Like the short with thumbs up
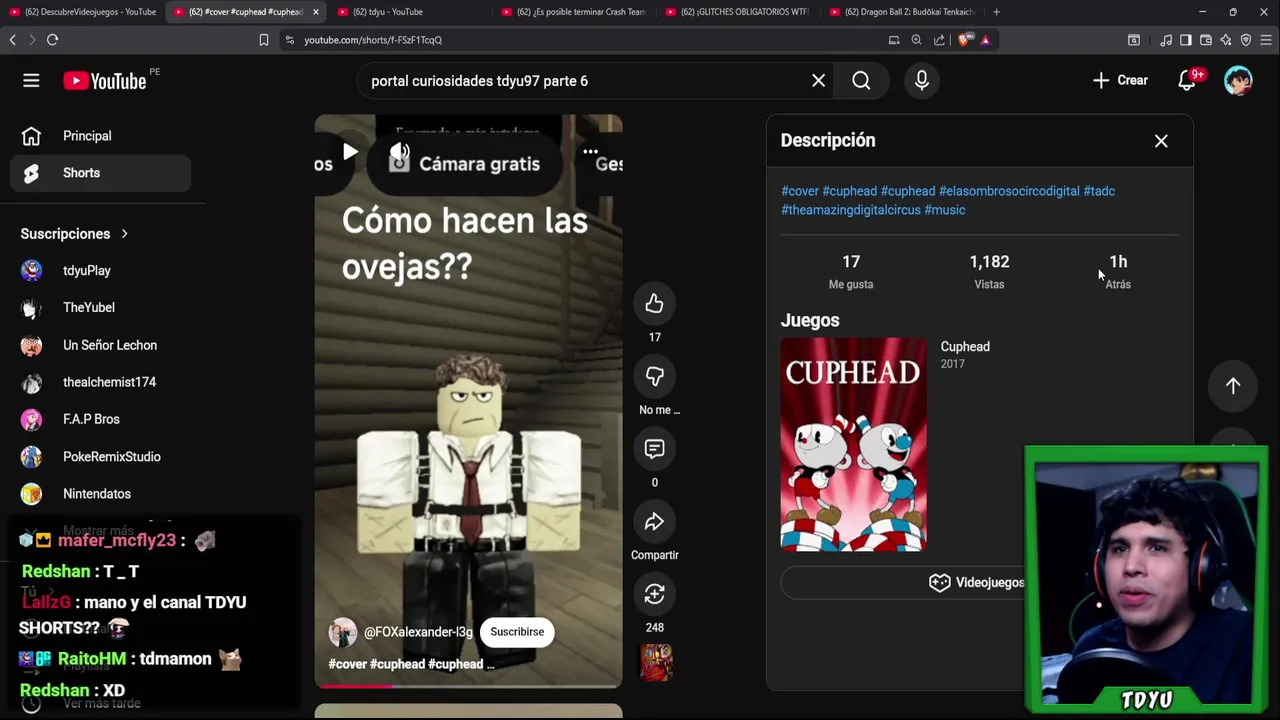This screenshot has height=720, width=1280. click(654, 304)
